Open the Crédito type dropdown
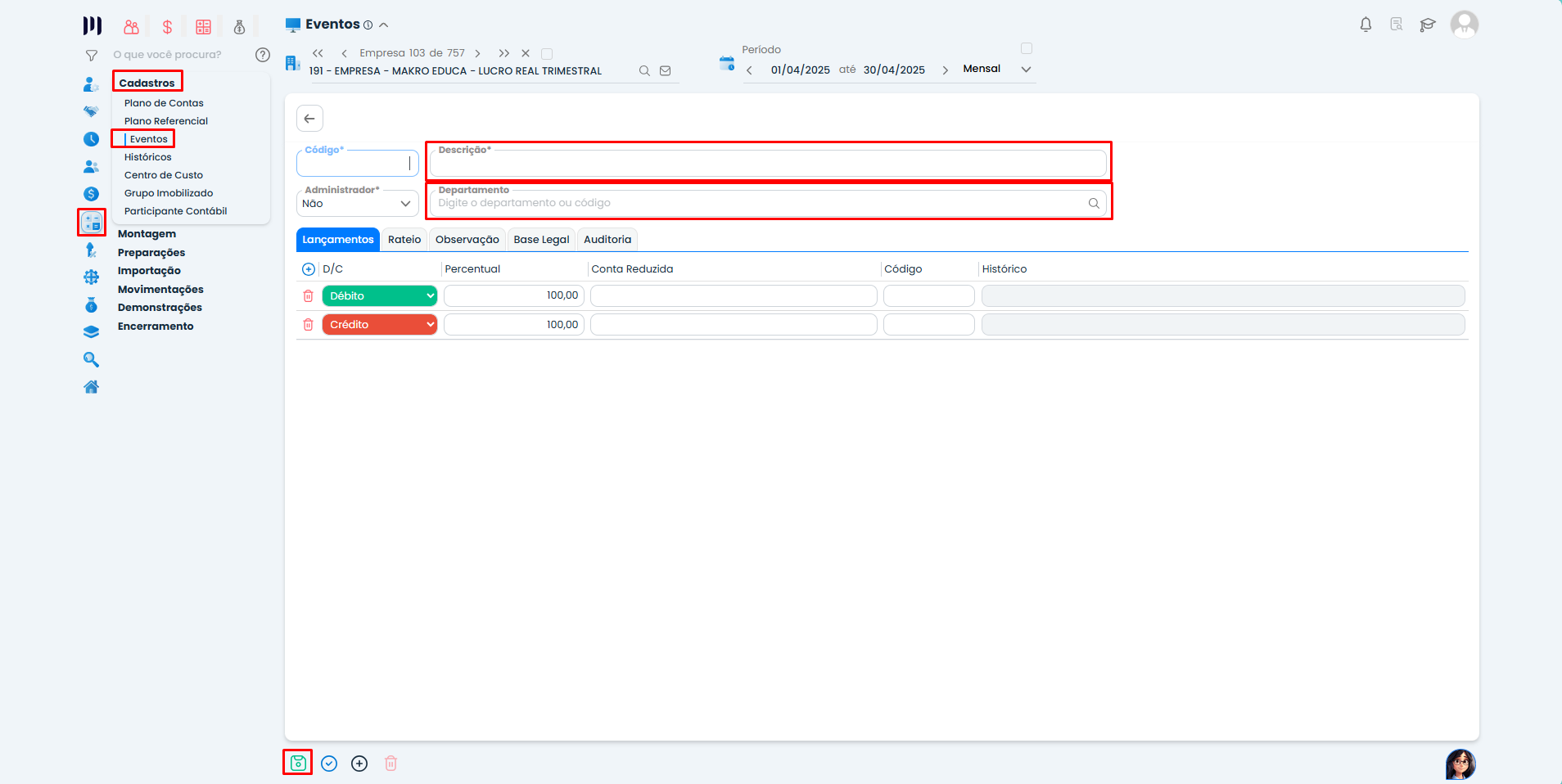 (380, 325)
